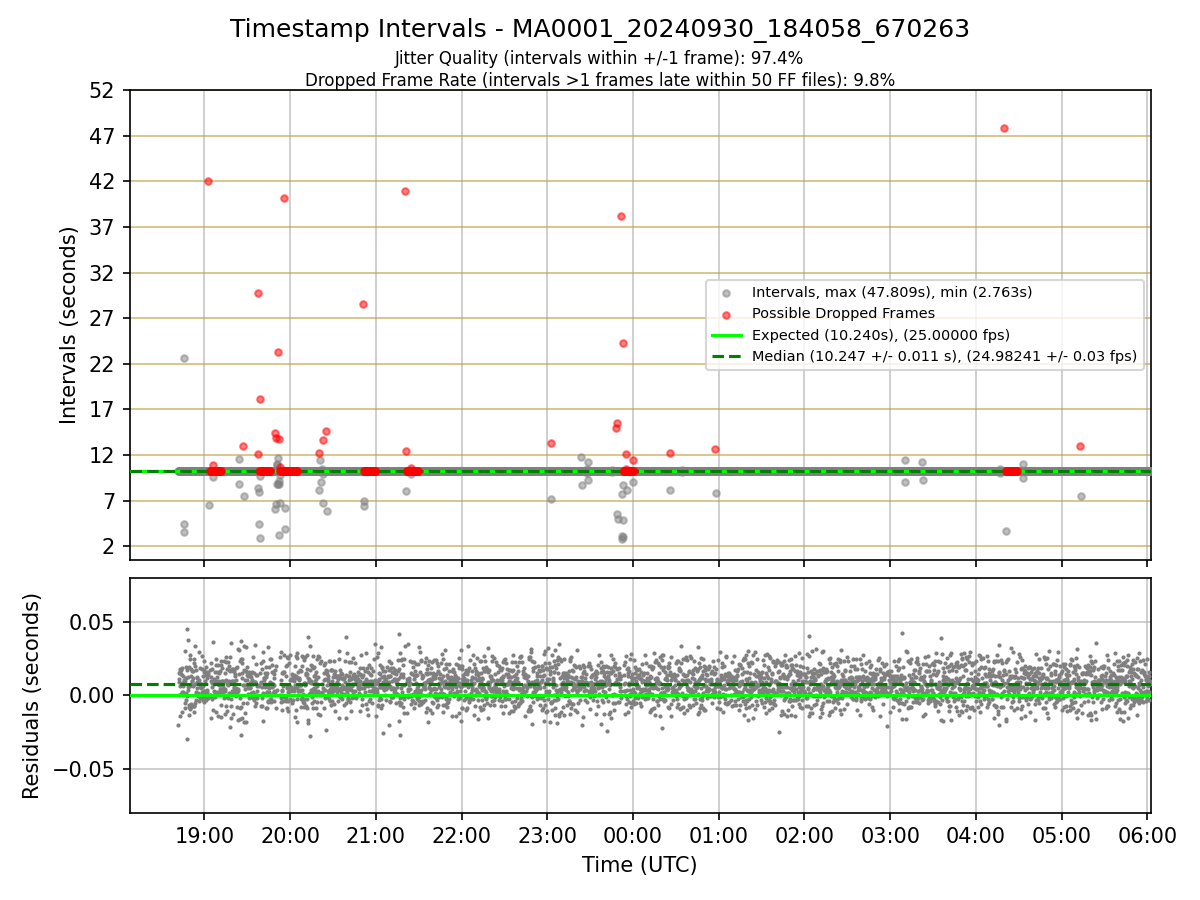Click the plot title 'Timestamp Intervals - MA0001_20240930_184058_670263'
Screen dimensions: 1200x900
click(x=600, y=29)
